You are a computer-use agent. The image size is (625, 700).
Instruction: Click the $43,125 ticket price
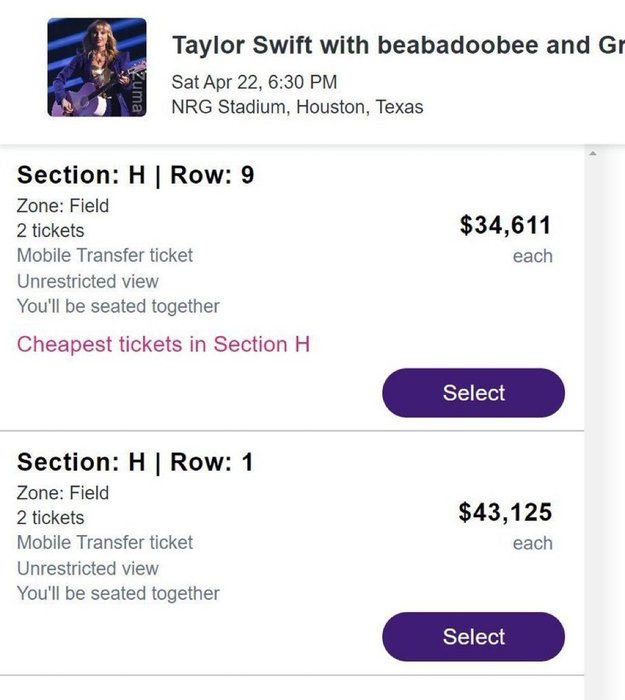505,513
